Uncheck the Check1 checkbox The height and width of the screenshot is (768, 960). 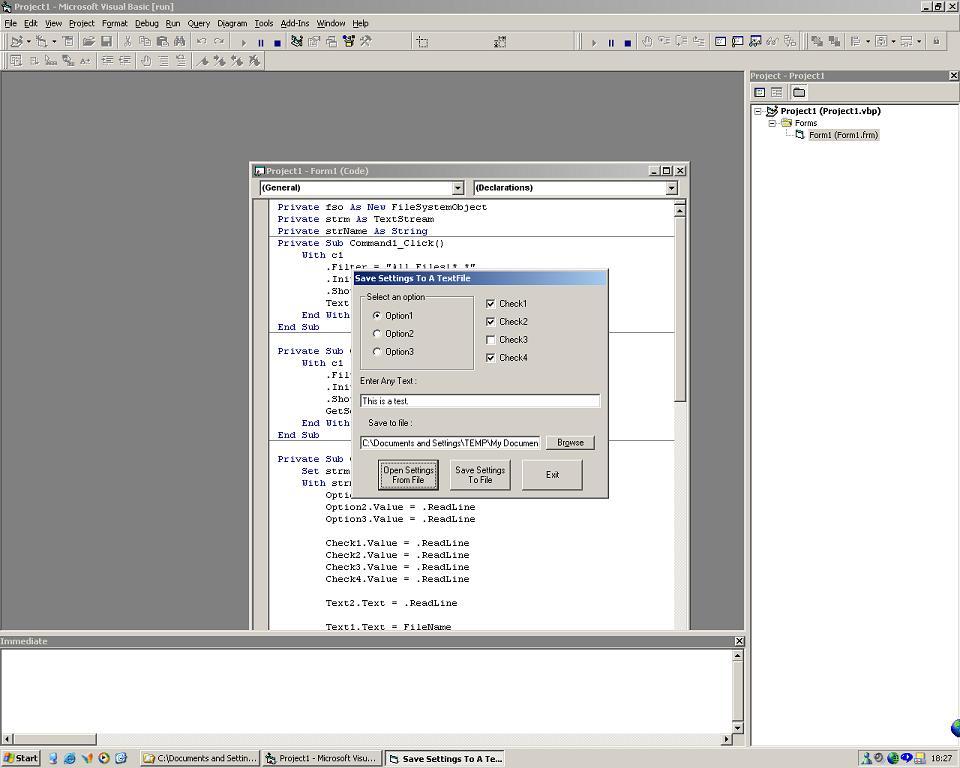490,304
